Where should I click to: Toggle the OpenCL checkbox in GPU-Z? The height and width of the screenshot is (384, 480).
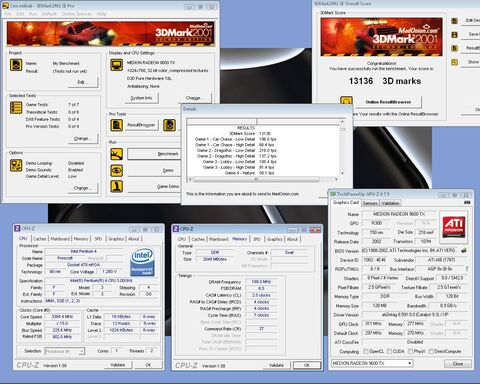click(365, 351)
